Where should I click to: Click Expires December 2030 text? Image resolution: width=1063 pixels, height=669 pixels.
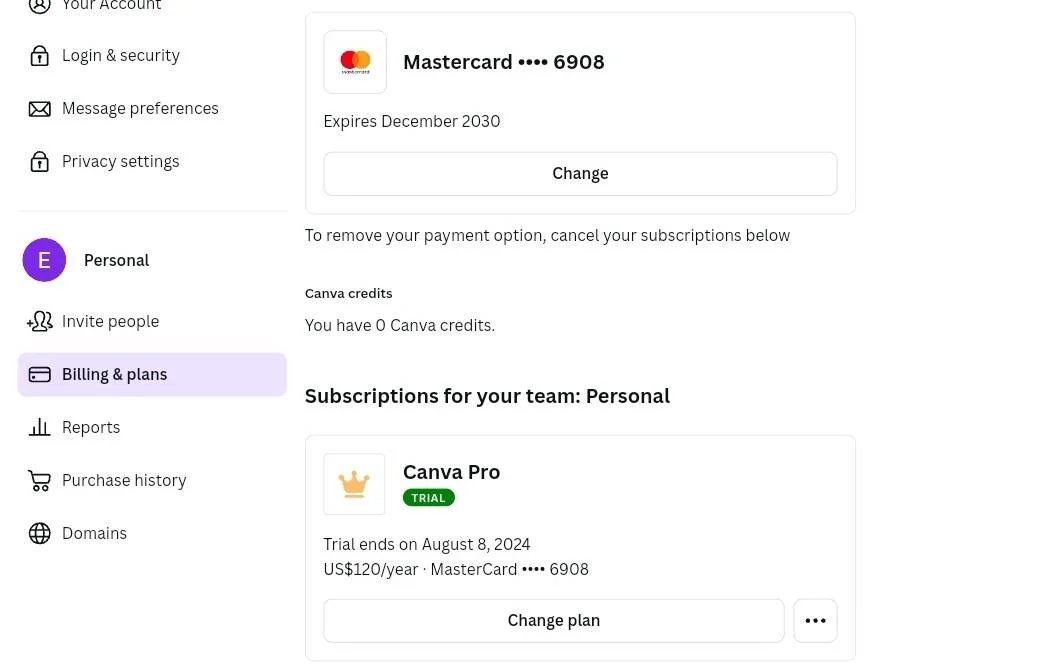(412, 121)
